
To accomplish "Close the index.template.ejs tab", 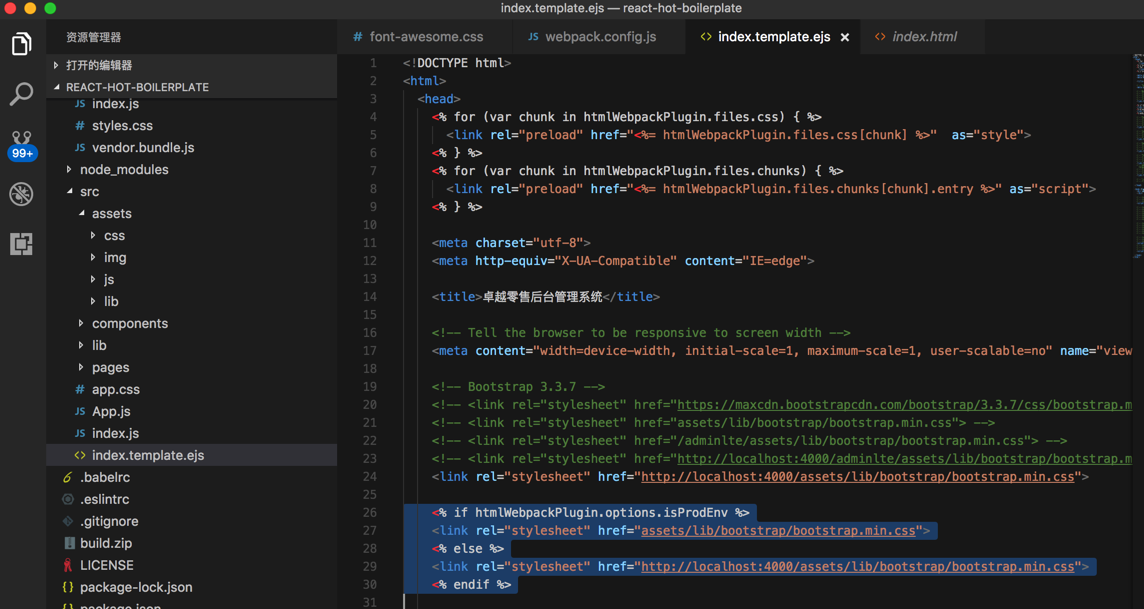I will pyautogui.click(x=845, y=37).
